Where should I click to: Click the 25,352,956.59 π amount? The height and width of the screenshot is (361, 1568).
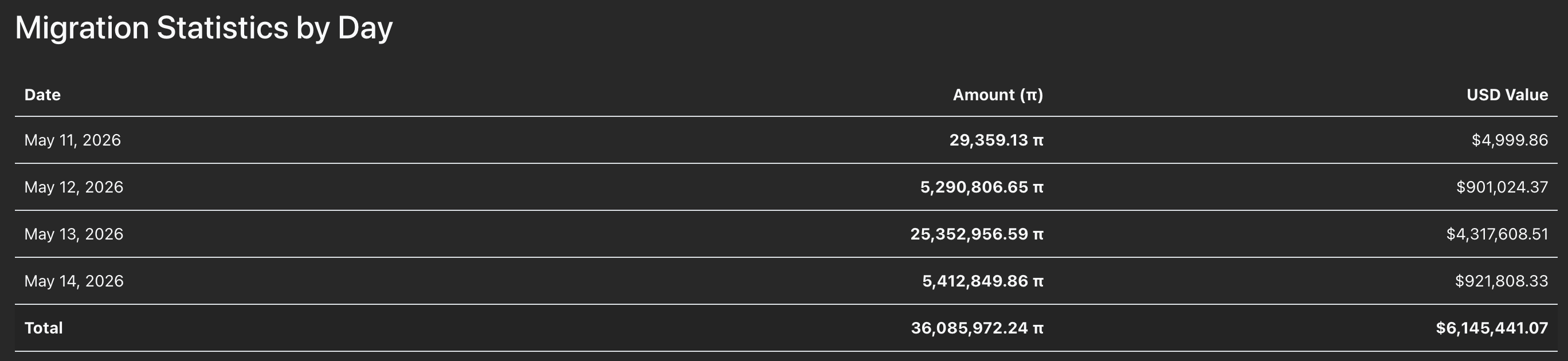tap(977, 234)
